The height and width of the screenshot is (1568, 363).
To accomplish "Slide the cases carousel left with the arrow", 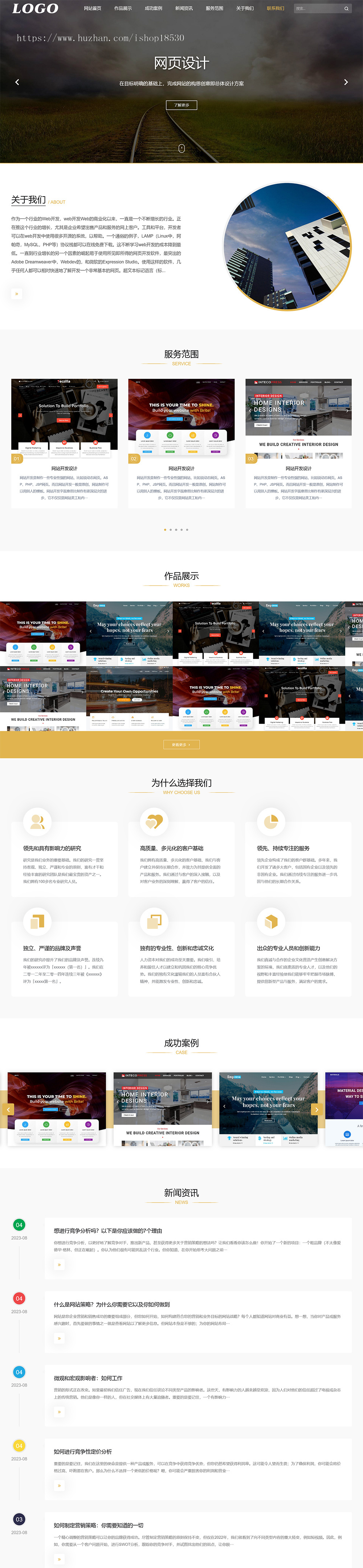I will point(8,1109).
